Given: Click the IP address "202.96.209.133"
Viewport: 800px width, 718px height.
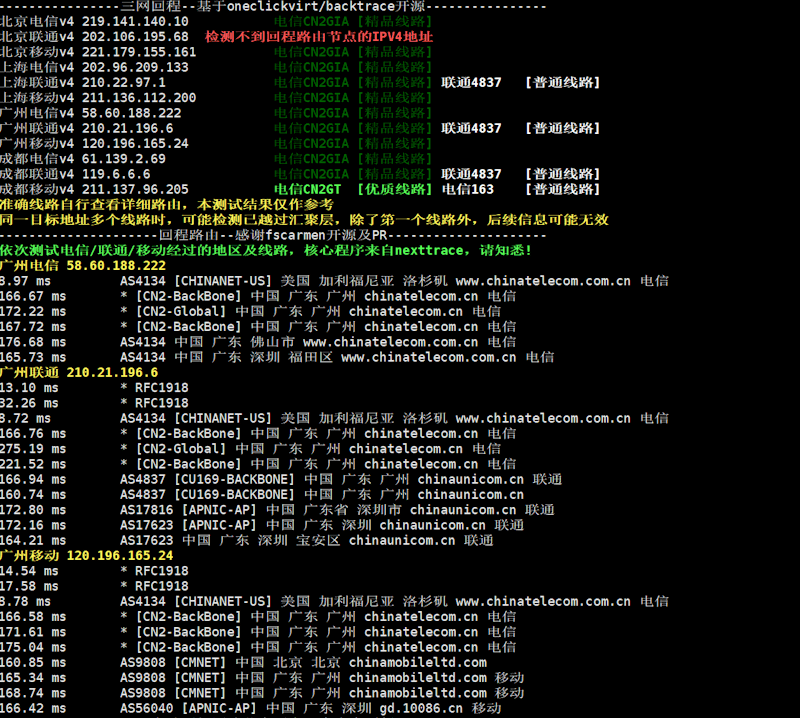Looking at the screenshot, I should click(x=135, y=67).
